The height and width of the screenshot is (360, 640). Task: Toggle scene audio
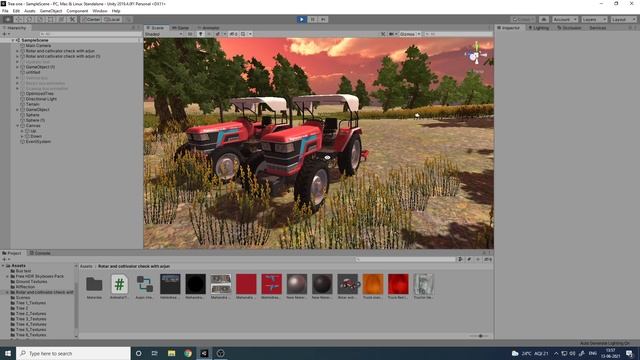coord(209,34)
